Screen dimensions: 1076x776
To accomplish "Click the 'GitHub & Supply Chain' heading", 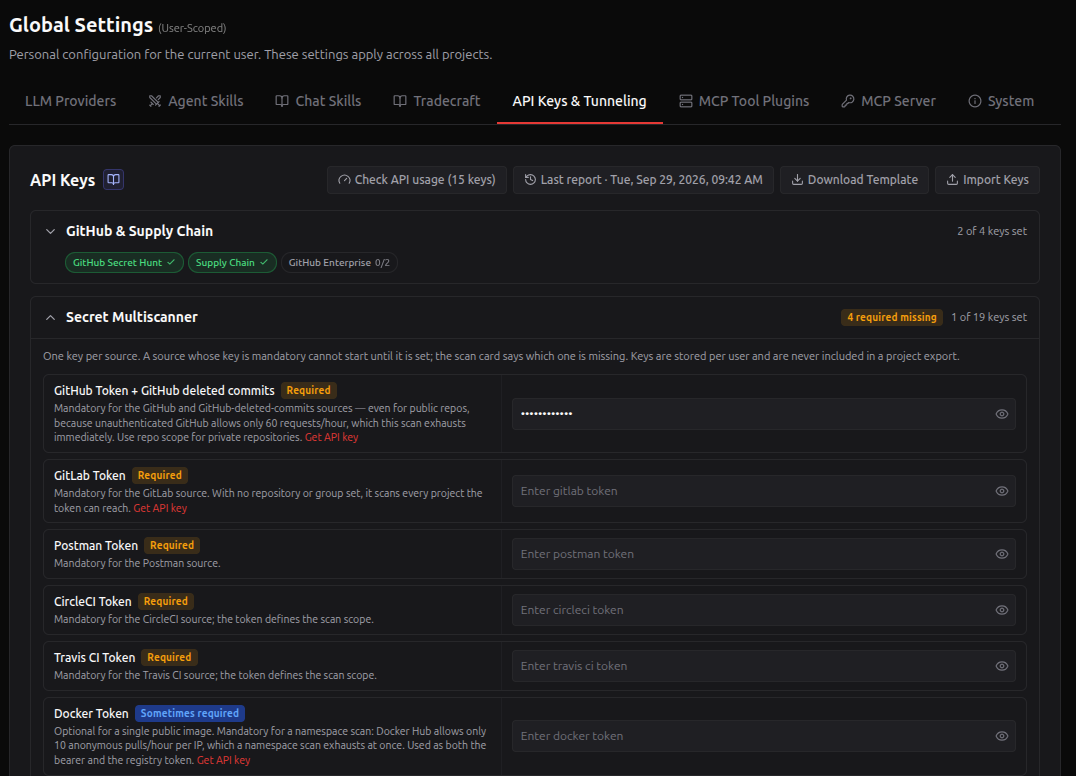I will 139,231.
